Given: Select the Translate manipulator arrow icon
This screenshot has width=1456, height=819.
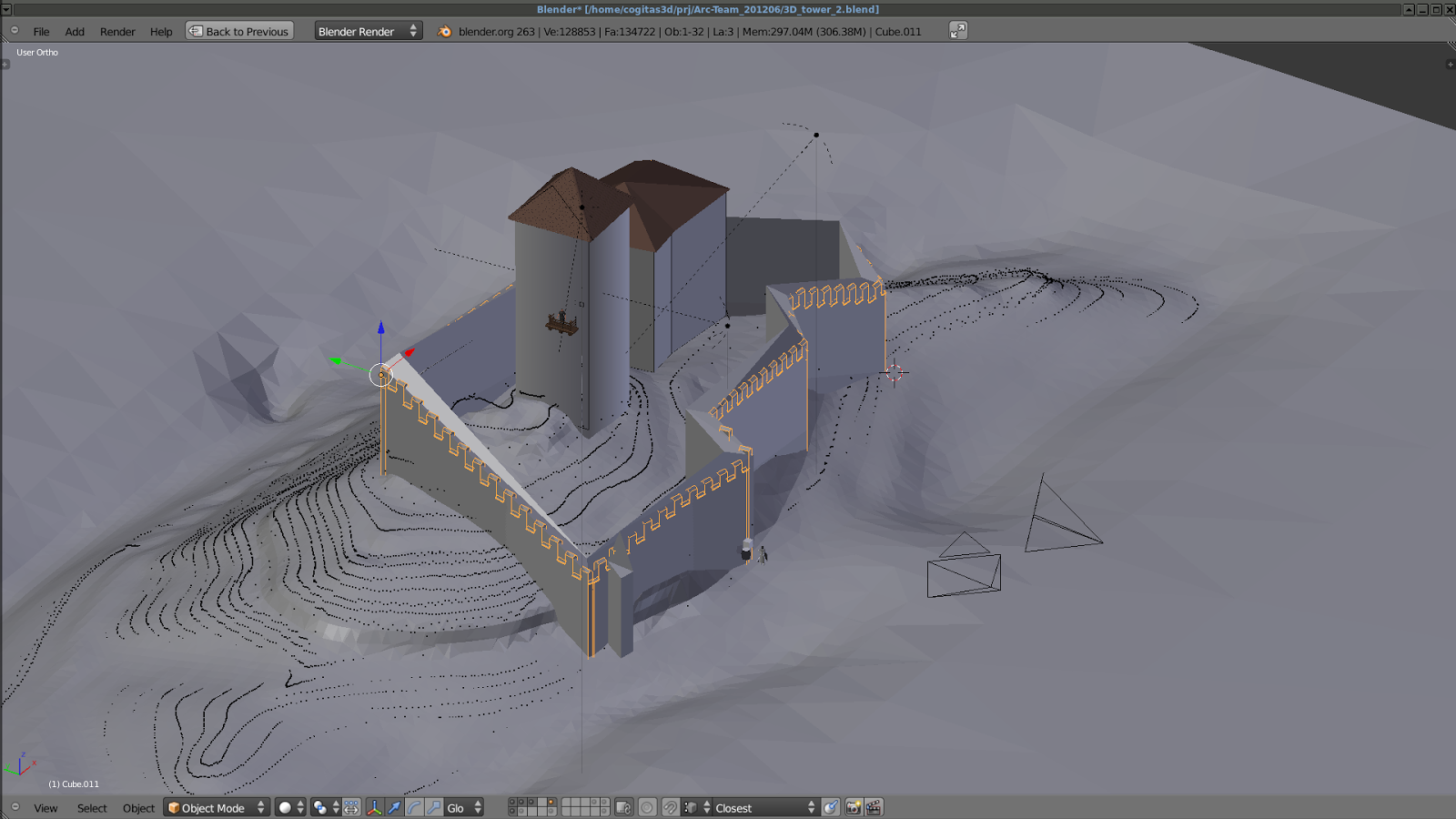Looking at the screenshot, I should click(x=395, y=807).
